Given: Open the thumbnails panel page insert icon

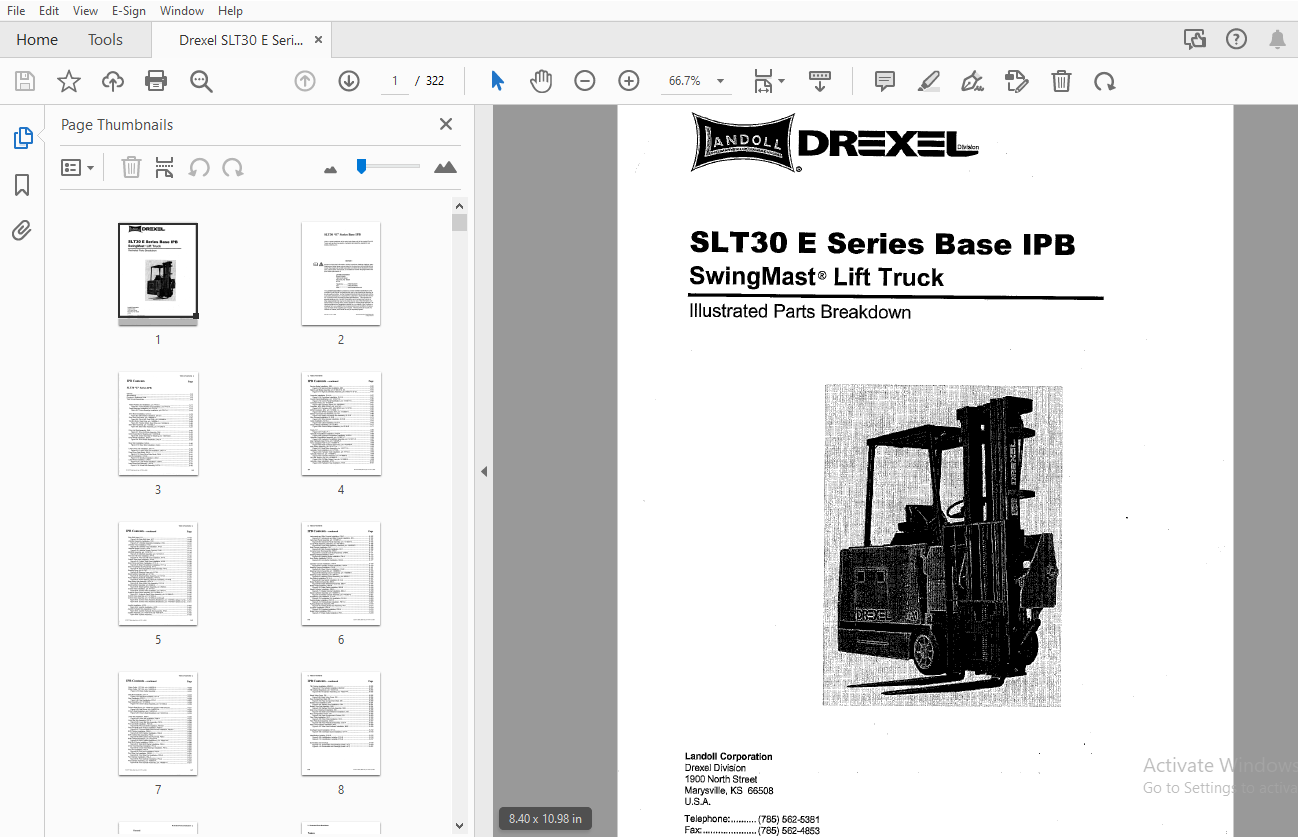Looking at the screenshot, I should 165,168.
